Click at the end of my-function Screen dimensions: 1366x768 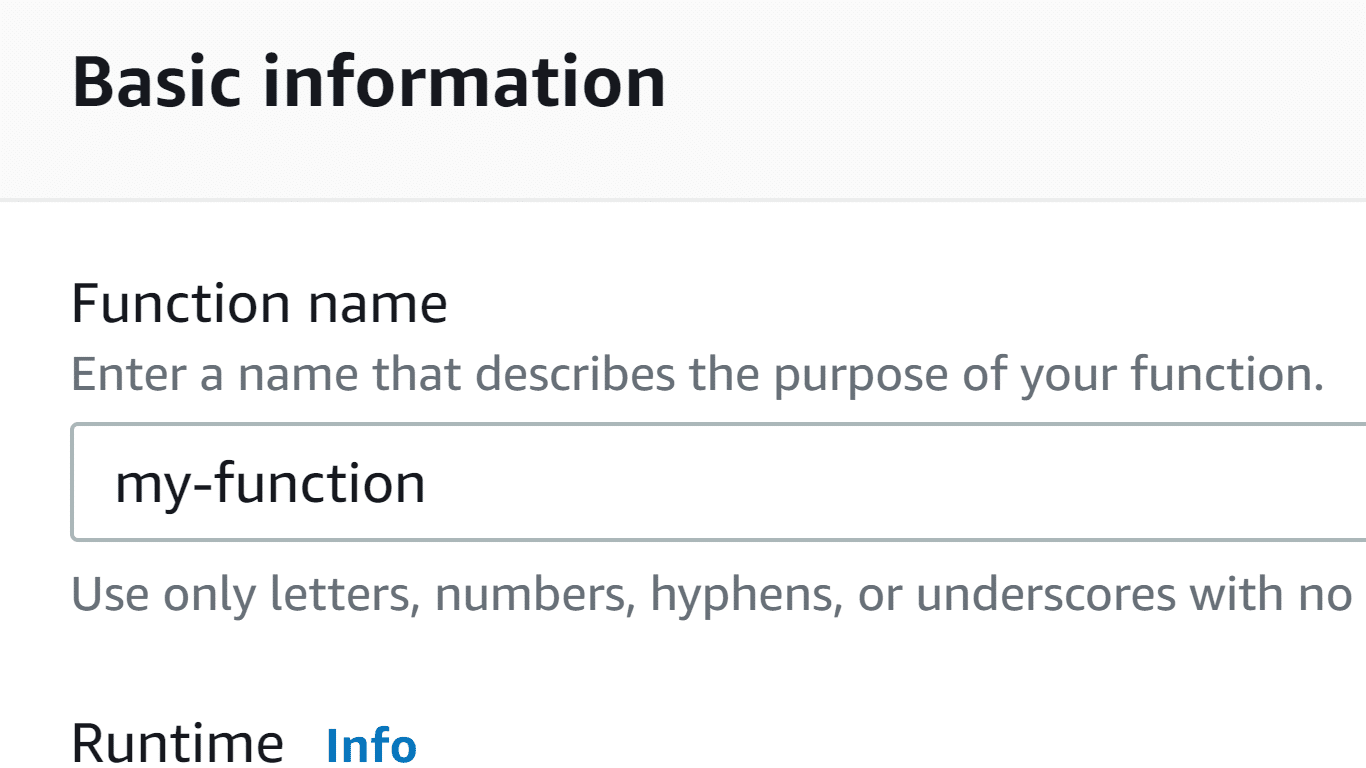pos(430,482)
